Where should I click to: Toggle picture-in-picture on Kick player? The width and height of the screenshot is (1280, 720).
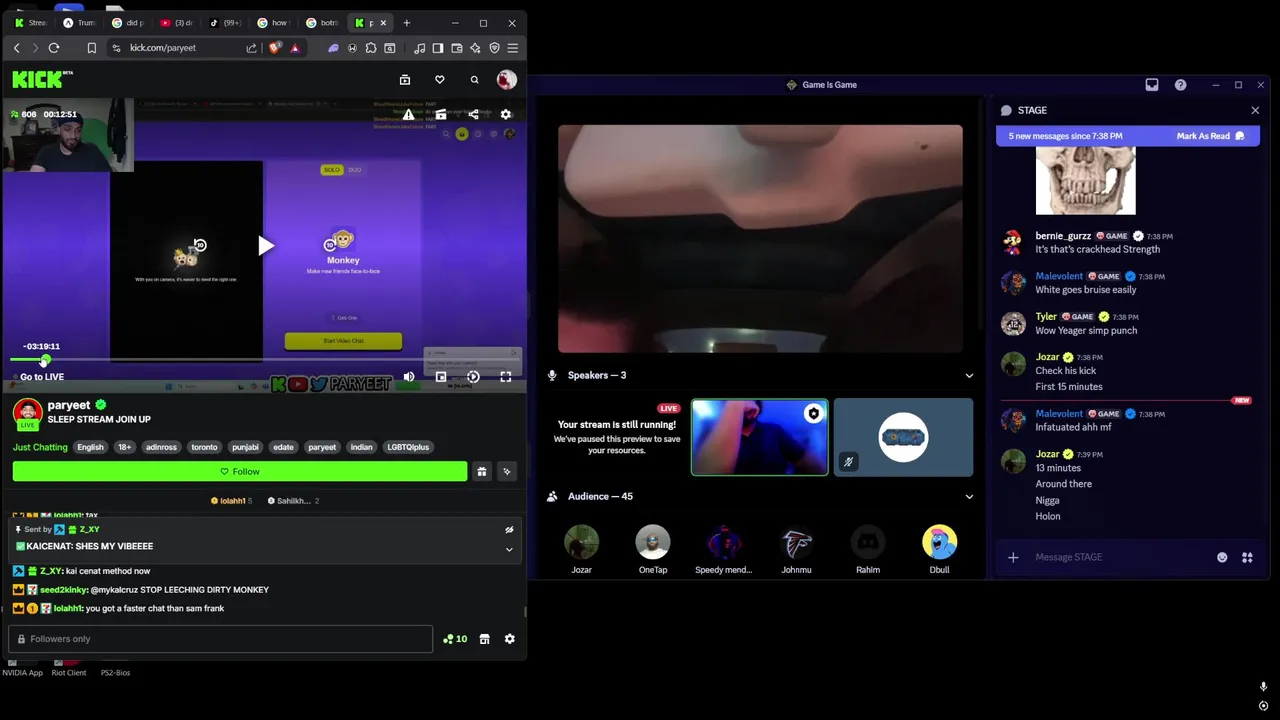(441, 377)
